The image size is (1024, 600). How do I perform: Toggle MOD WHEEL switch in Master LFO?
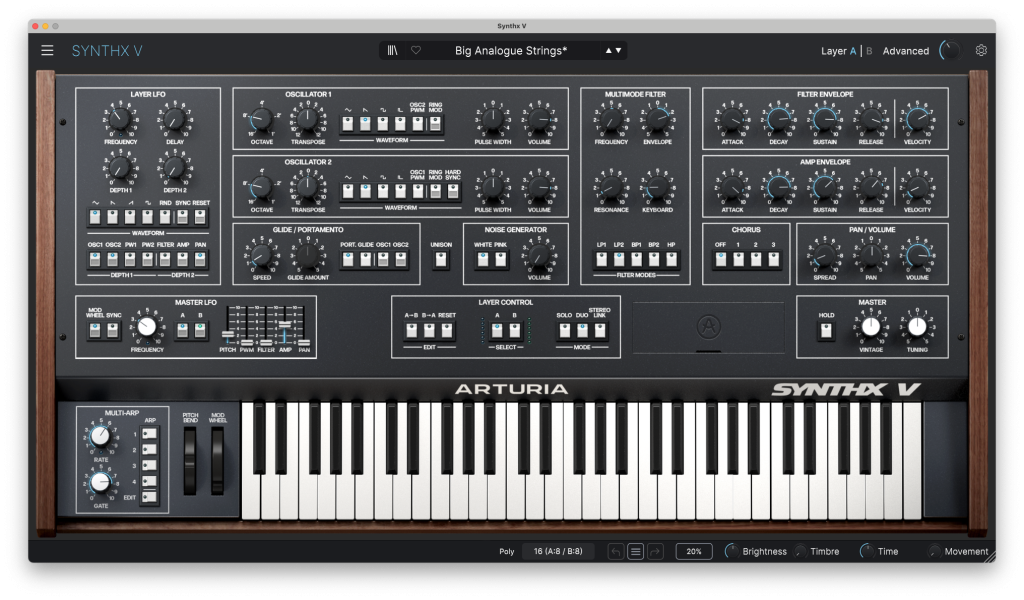click(95, 331)
